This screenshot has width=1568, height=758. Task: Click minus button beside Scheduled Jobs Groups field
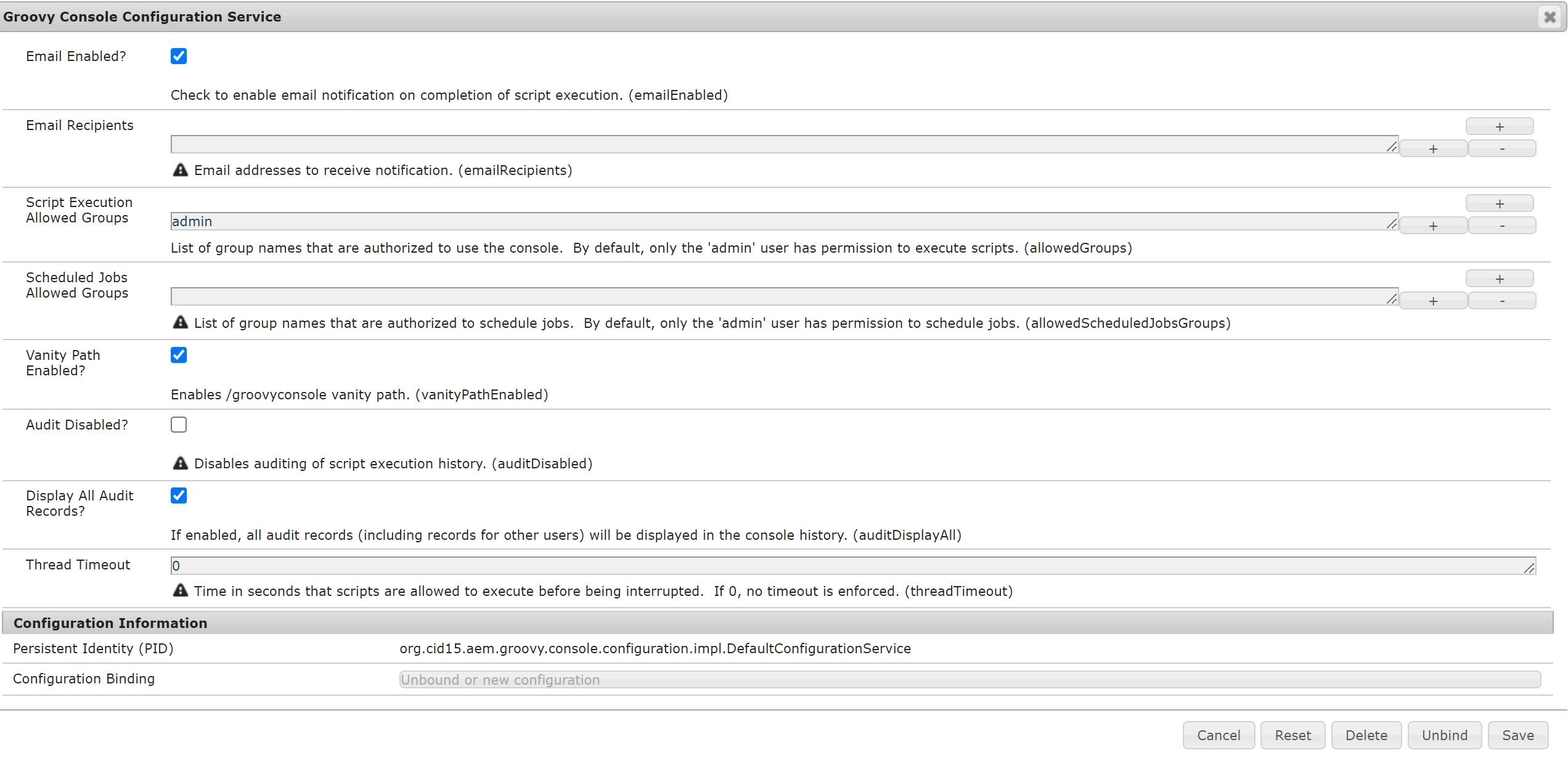[x=1501, y=301]
